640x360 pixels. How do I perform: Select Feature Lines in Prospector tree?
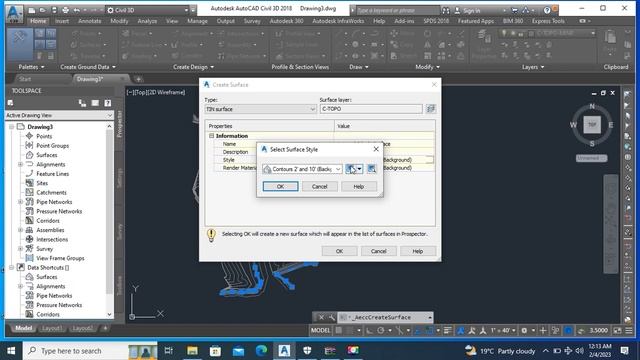tap(52, 174)
